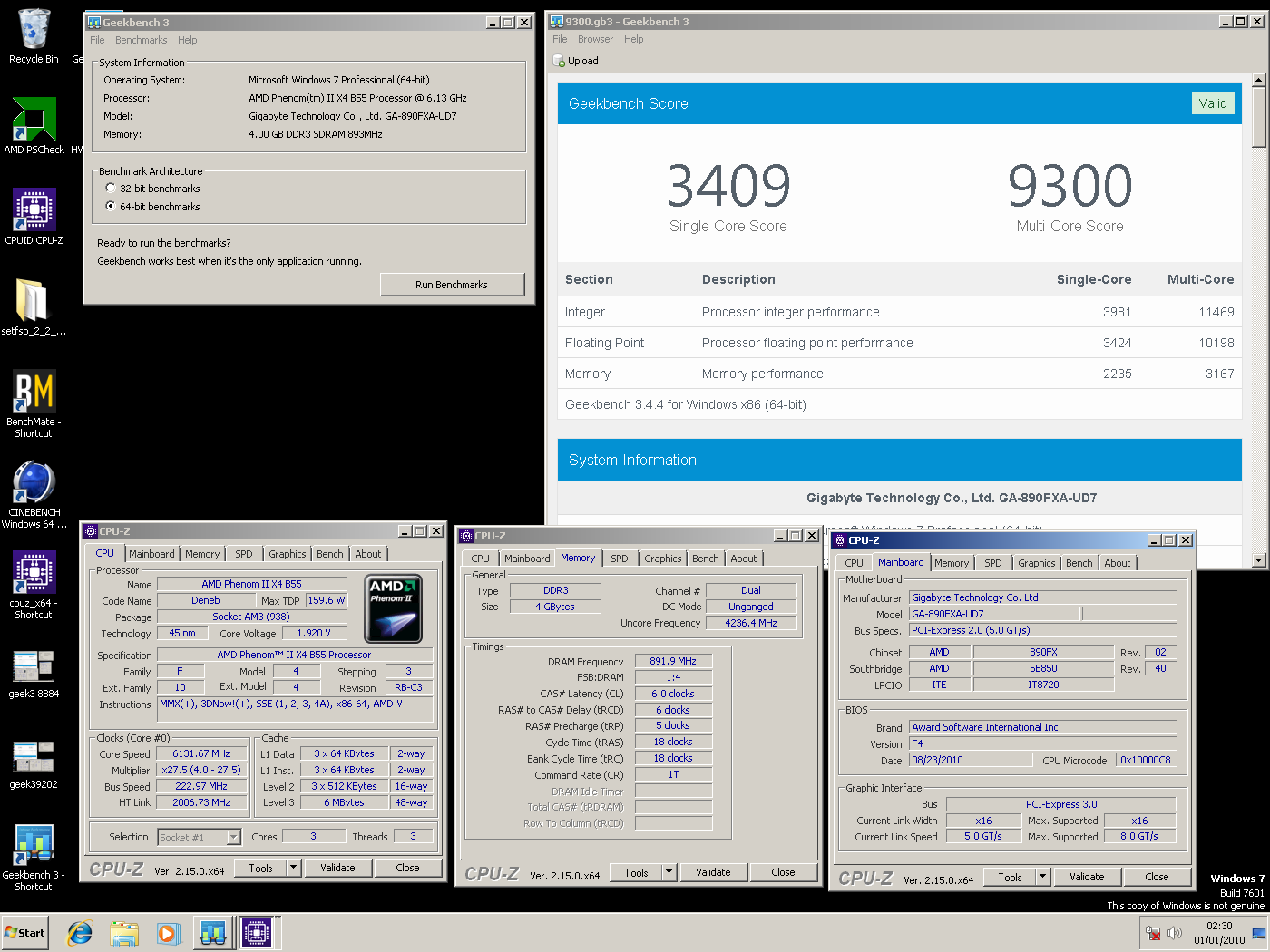Switch to SPD tab in Memory window
Viewport: 1270px width, 952px height.
click(619, 559)
